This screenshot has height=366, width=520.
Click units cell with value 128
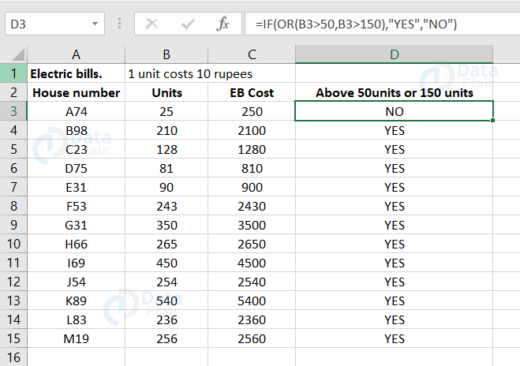coord(166,149)
